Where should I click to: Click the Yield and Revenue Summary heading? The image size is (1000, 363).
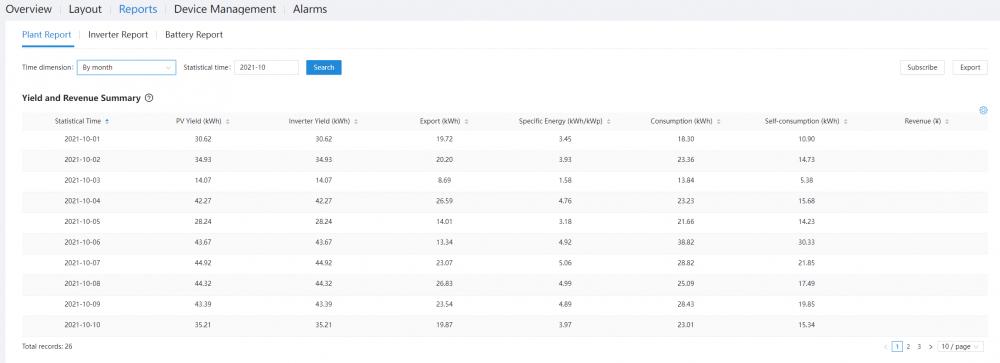pos(81,98)
